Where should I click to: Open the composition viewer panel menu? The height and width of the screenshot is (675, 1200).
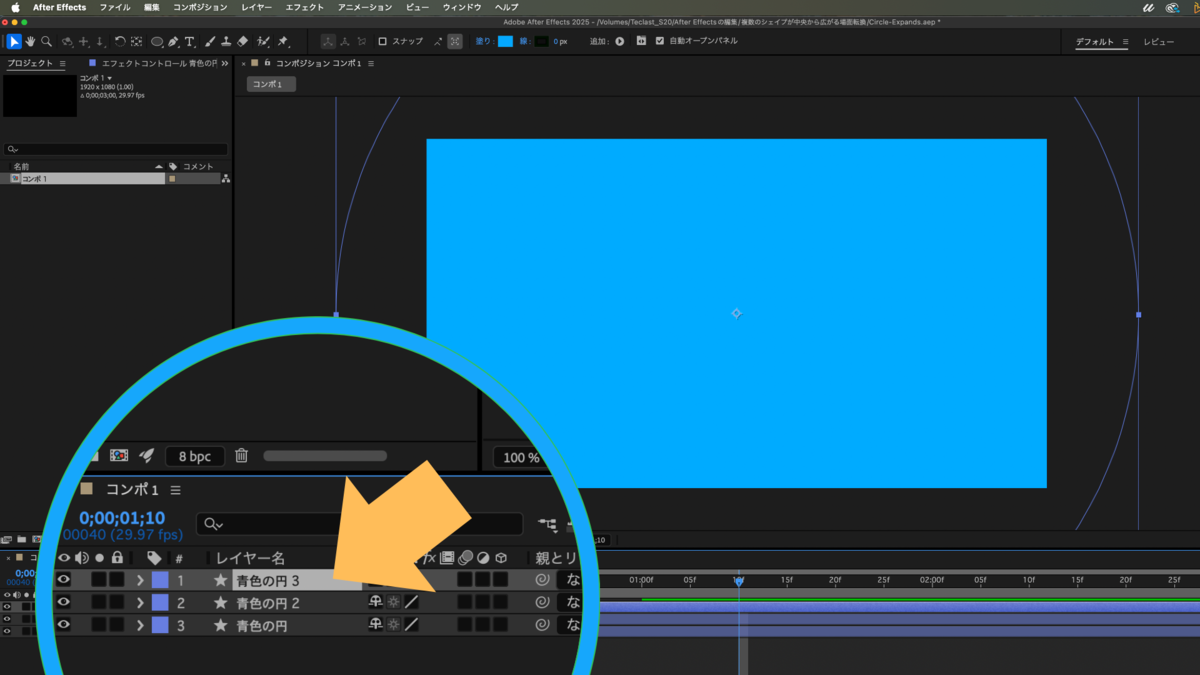371,63
